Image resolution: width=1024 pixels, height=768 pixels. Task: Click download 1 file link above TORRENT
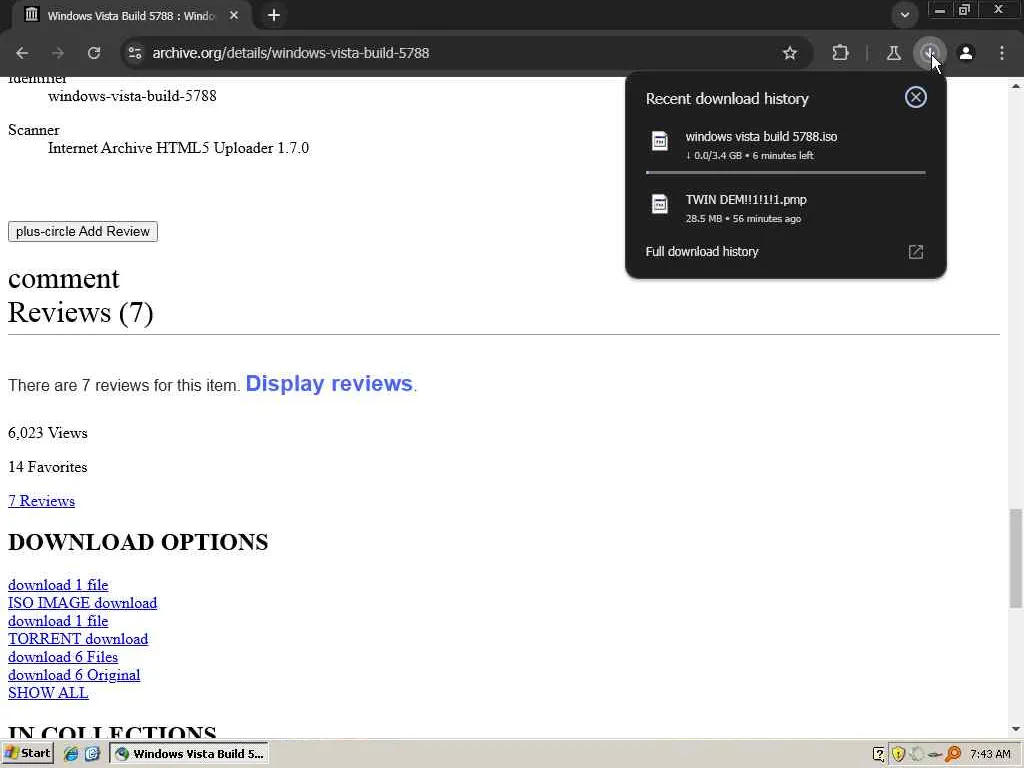pyautogui.click(x=58, y=621)
